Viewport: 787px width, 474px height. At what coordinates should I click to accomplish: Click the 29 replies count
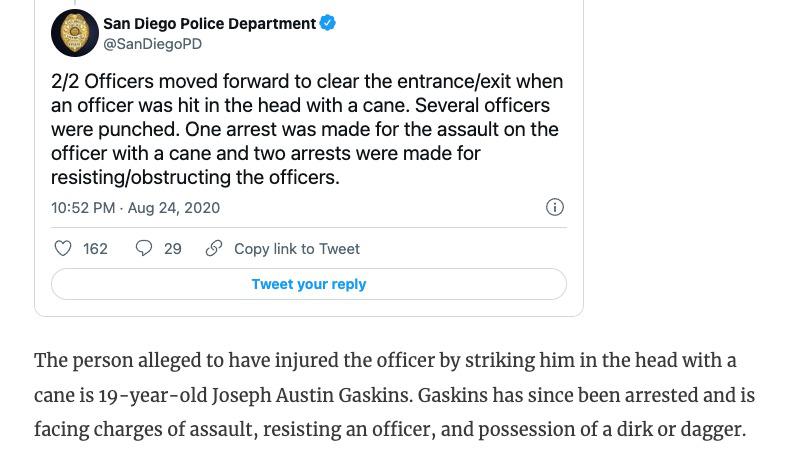[173, 249]
